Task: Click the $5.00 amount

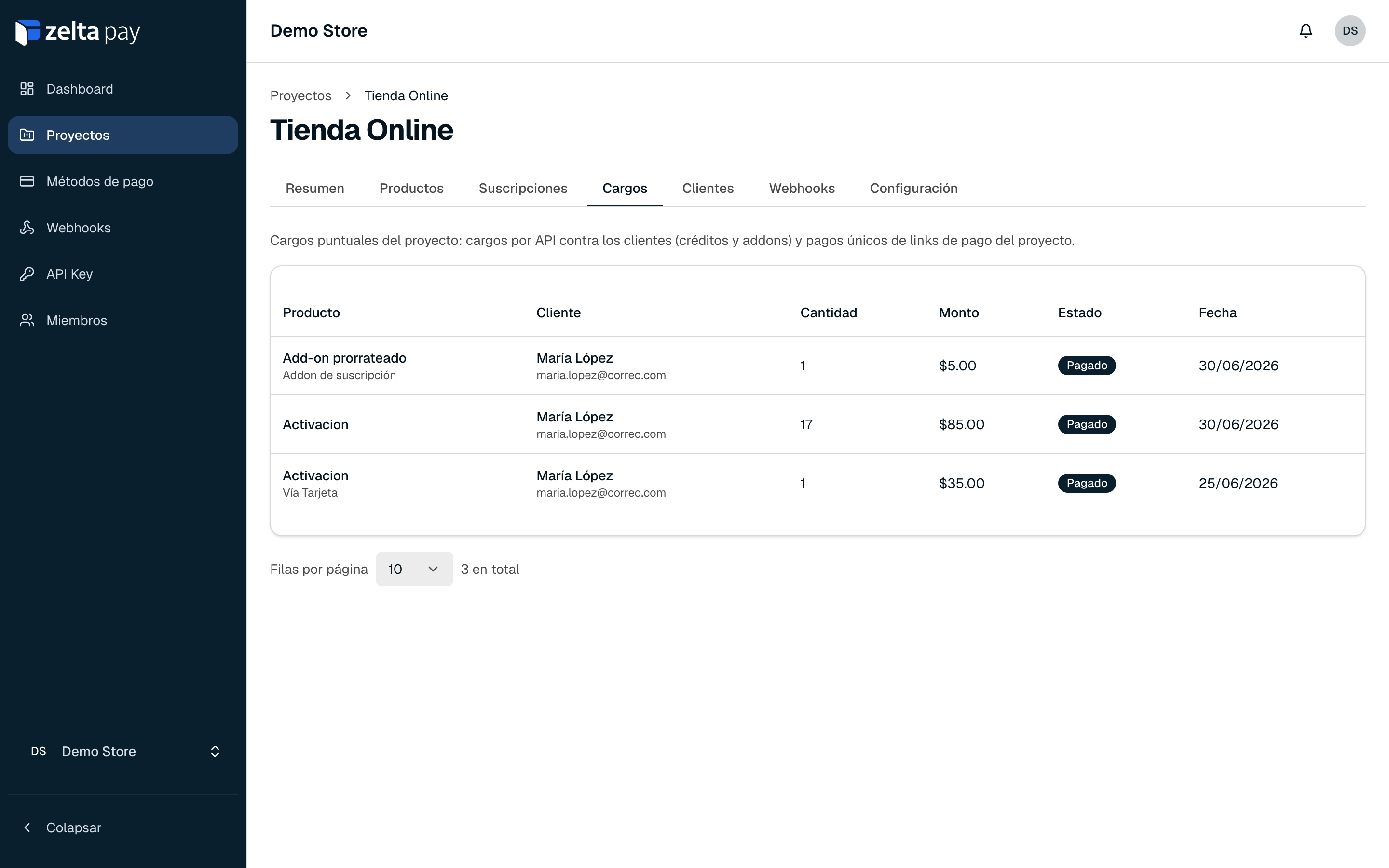Action: (x=957, y=366)
